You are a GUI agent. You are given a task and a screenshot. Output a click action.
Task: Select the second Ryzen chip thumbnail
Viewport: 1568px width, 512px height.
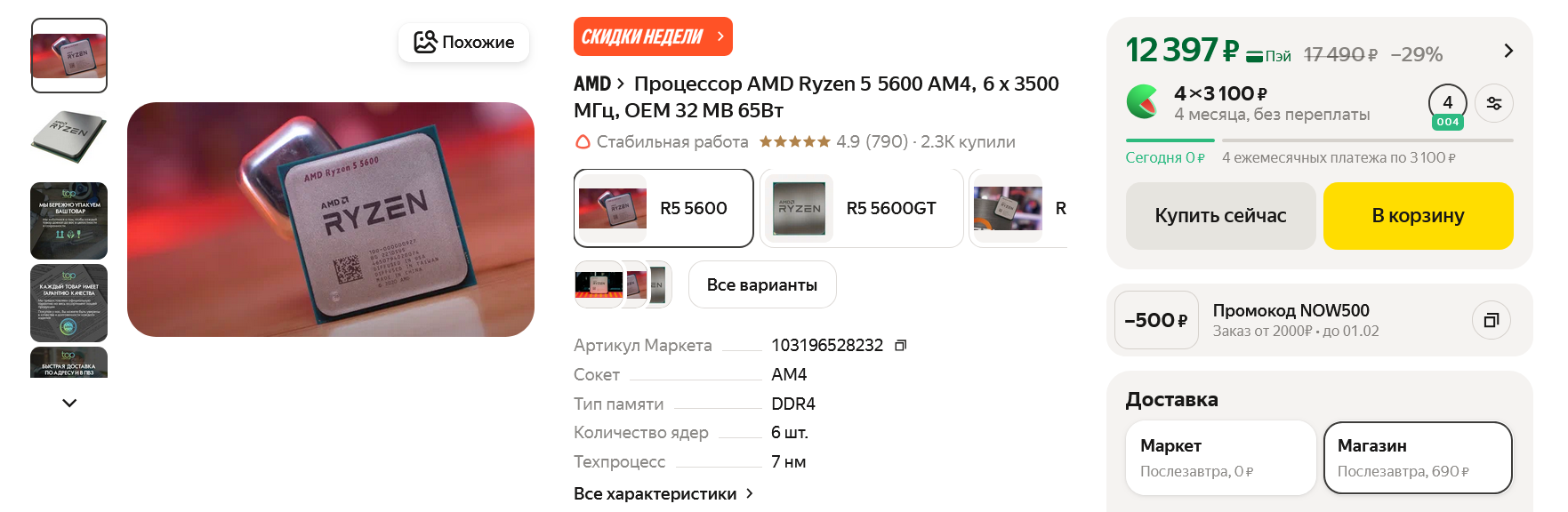69,137
